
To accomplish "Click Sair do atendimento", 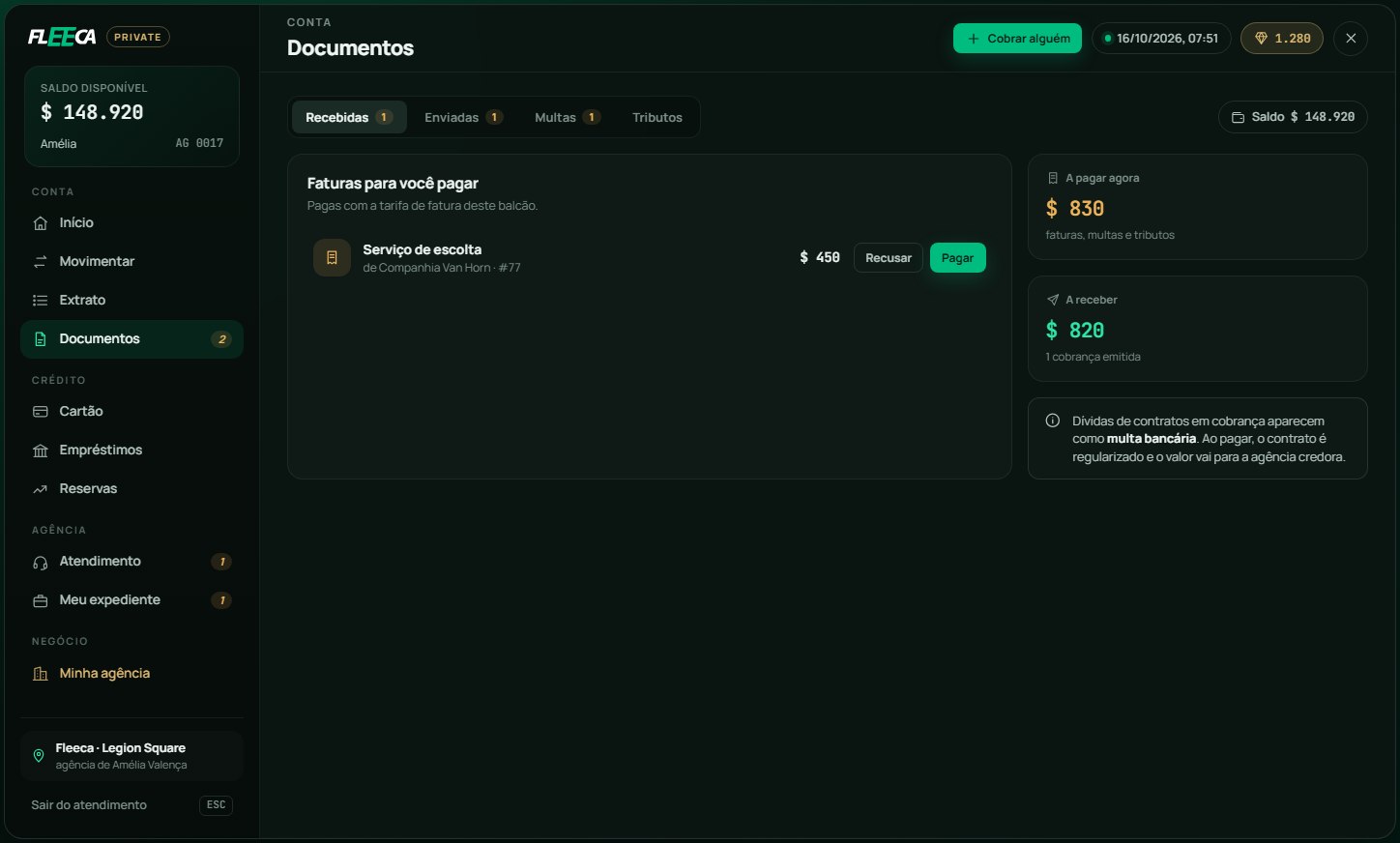I will pyautogui.click(x=89, y=805).
